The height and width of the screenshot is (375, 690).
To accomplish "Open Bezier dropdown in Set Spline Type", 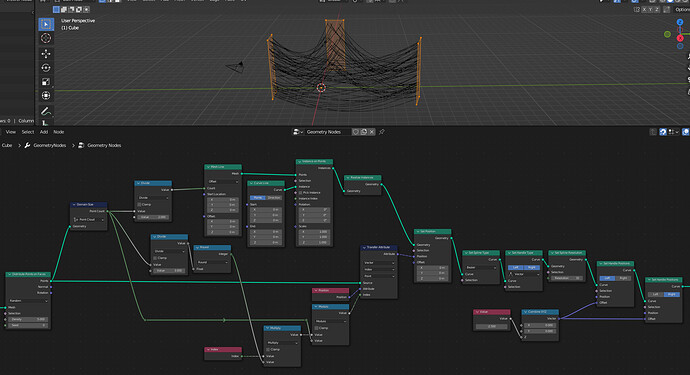I will [481, 267].
